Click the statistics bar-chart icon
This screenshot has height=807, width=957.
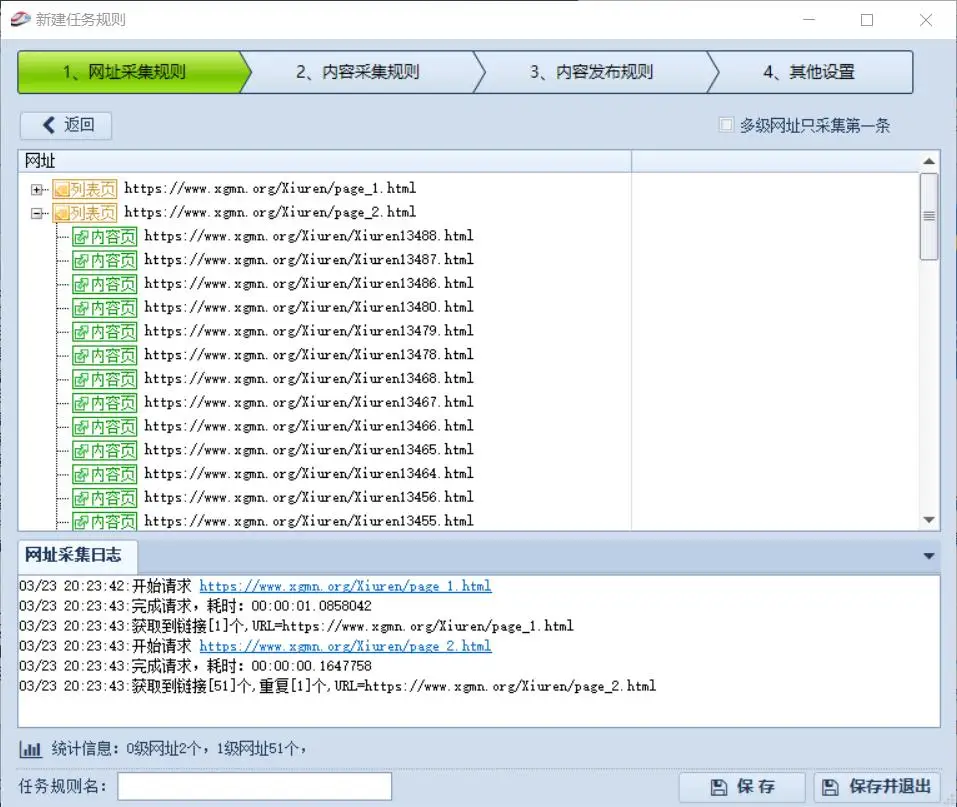[x=31, y=749]
